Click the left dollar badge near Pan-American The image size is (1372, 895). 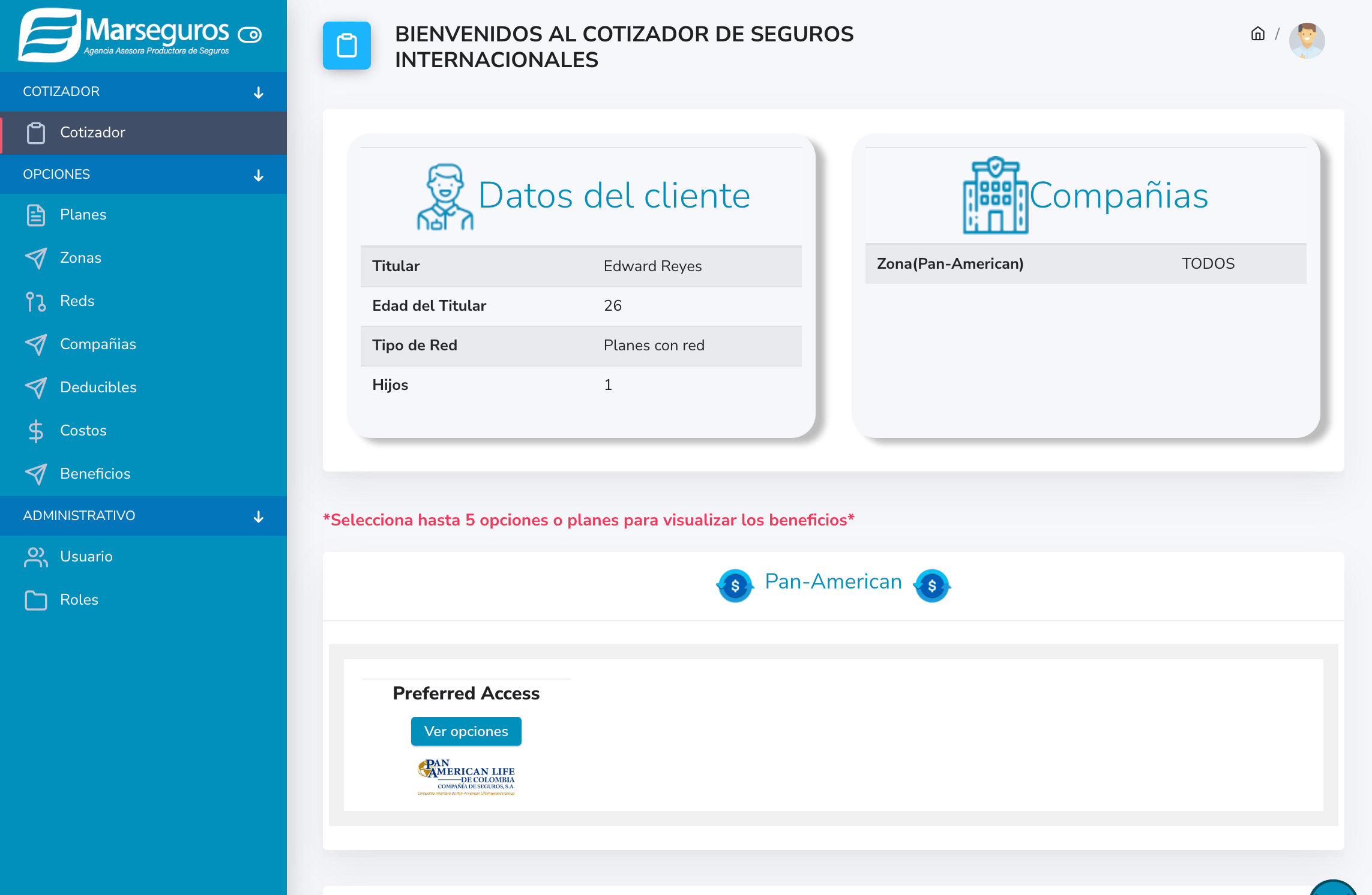coord(735,585)
